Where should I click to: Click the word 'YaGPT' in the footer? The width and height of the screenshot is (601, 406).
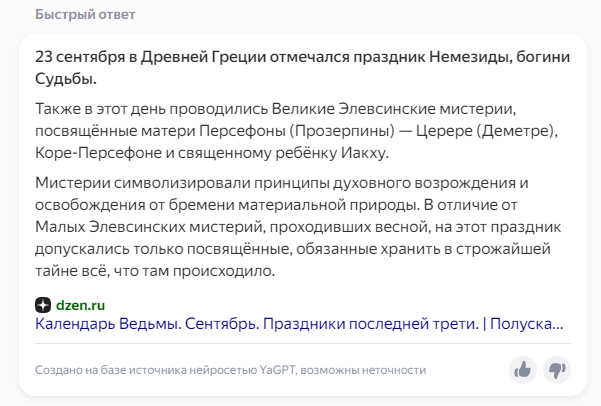[x=278, y=370]
